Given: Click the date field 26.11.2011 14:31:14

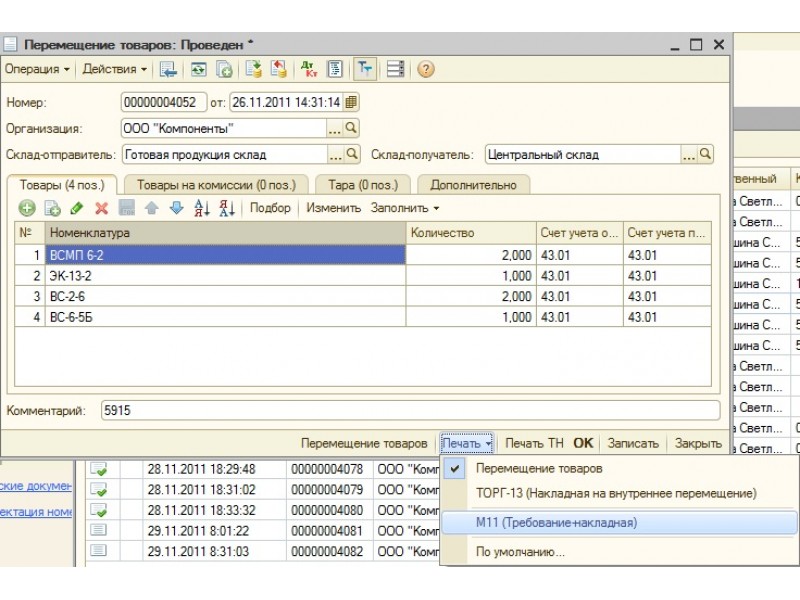Looking at the screenshot, I should 287,102.
